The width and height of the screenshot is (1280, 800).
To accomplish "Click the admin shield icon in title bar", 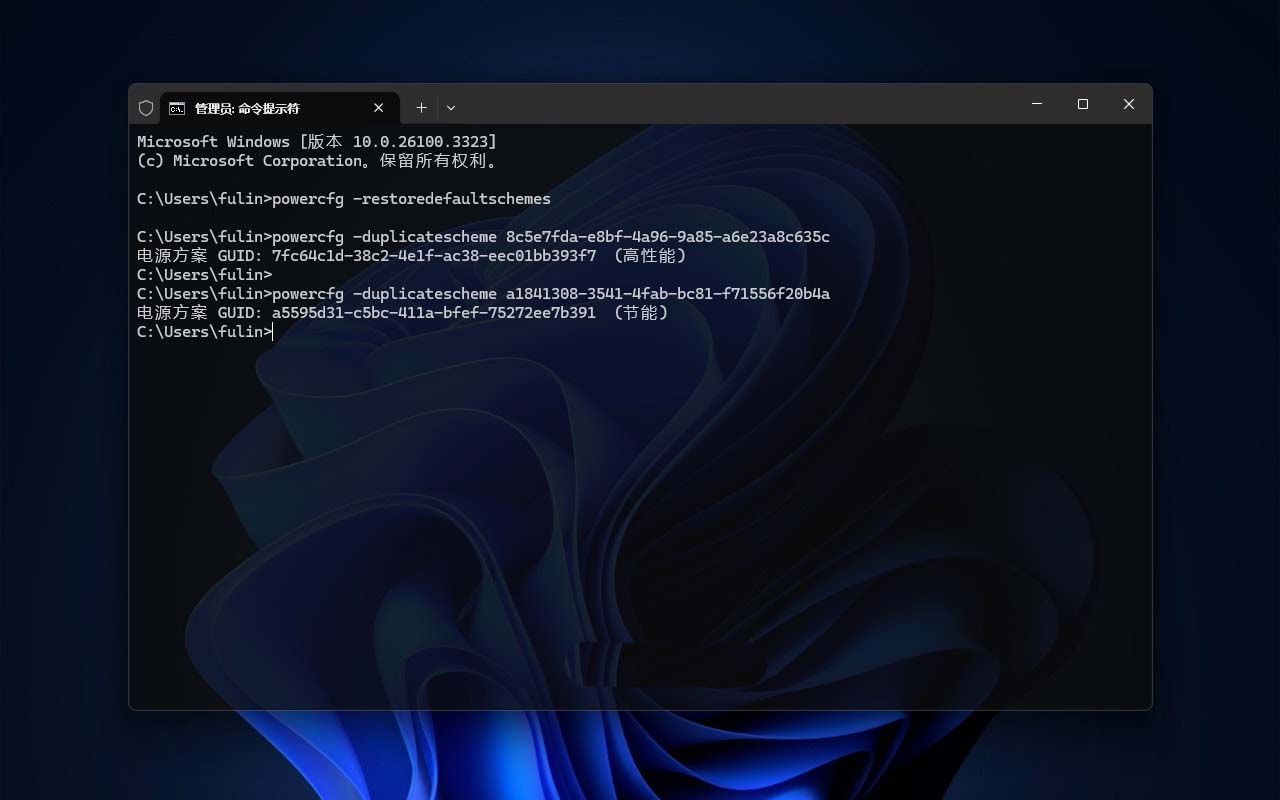I will 146,108.
